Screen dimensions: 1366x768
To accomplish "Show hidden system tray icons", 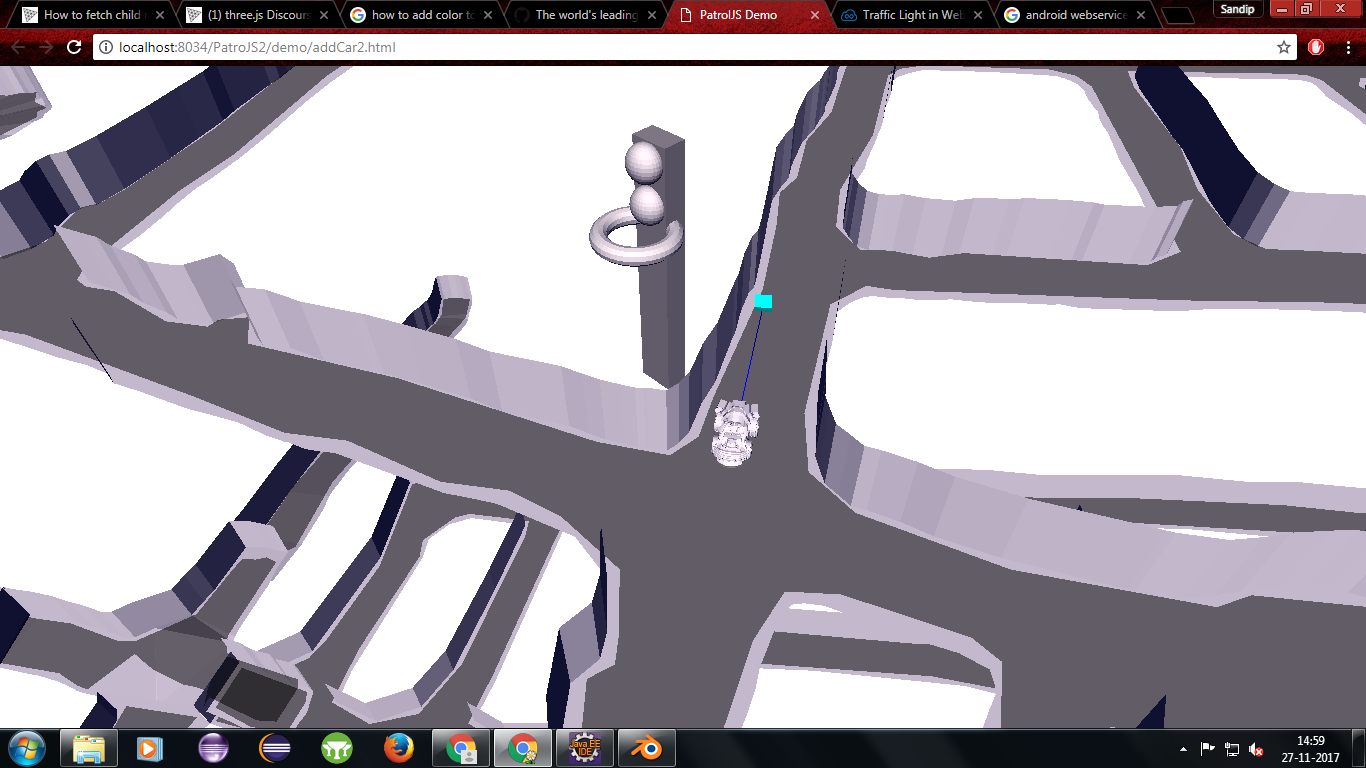I will pyautogui.click(x=1184, y=749).
